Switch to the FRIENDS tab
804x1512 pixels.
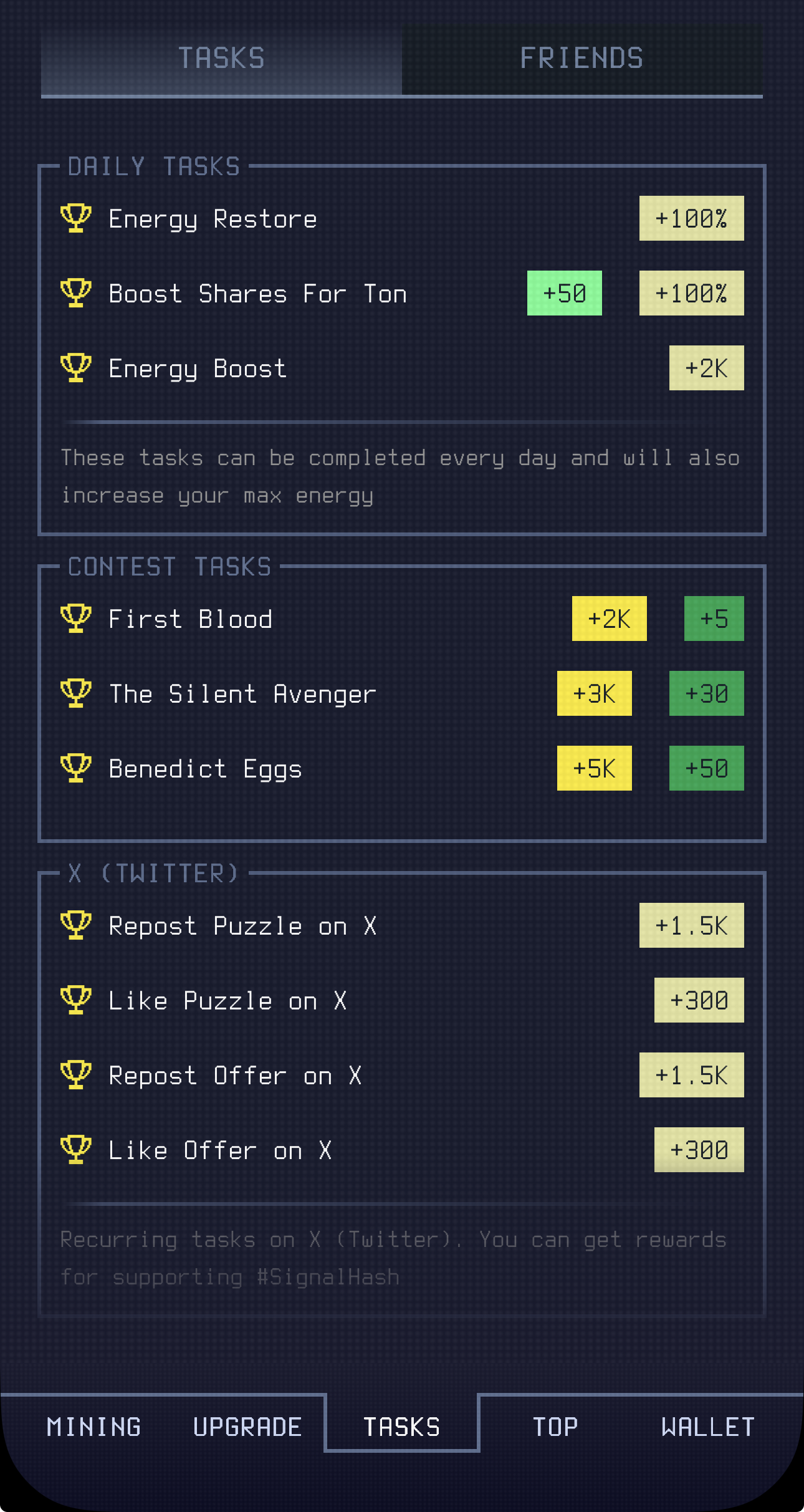click(x=581, y=58)
